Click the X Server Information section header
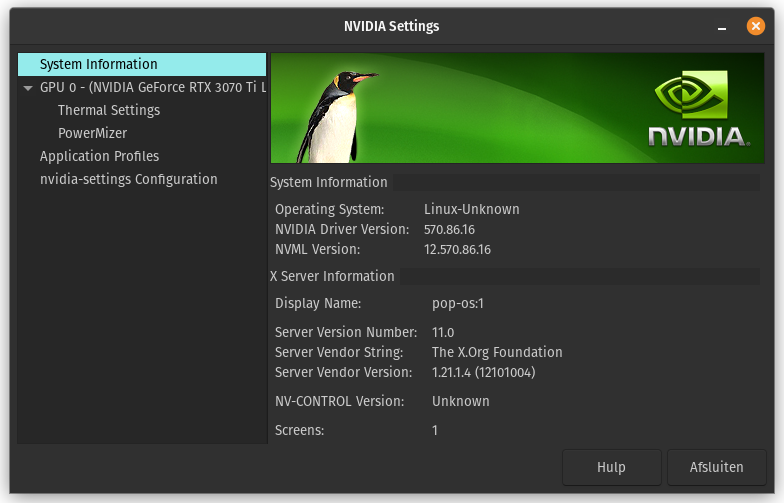This screenshot has height=503, width=784. pos(332,276)
